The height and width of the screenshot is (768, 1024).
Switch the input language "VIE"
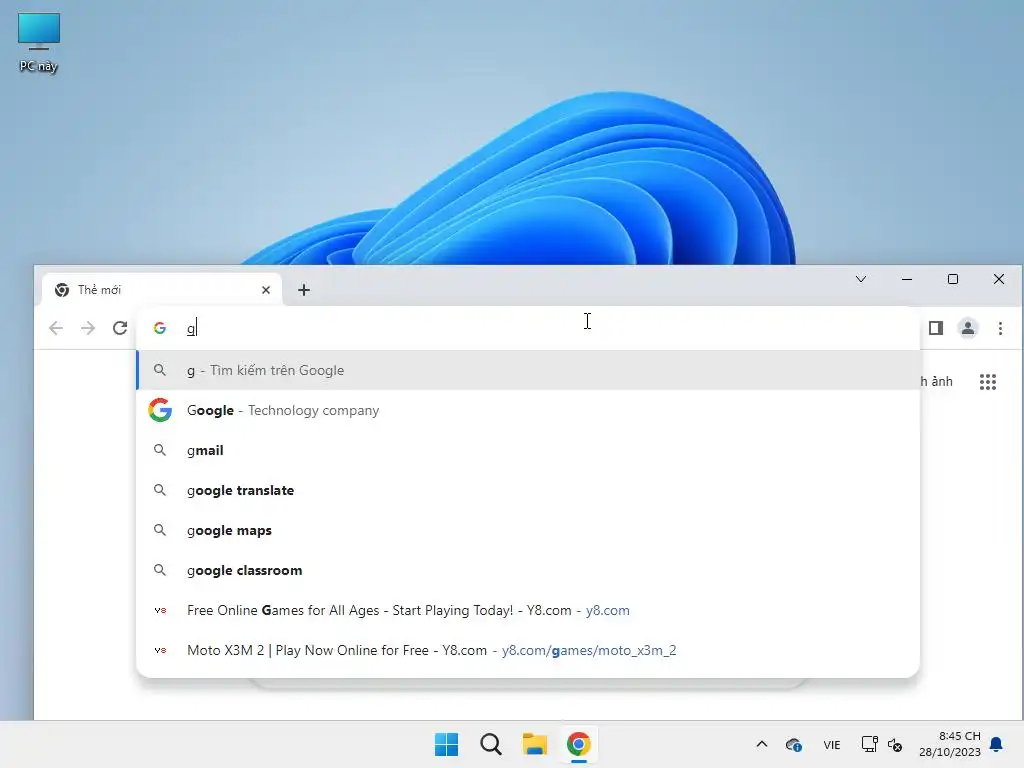pos(831,744)
